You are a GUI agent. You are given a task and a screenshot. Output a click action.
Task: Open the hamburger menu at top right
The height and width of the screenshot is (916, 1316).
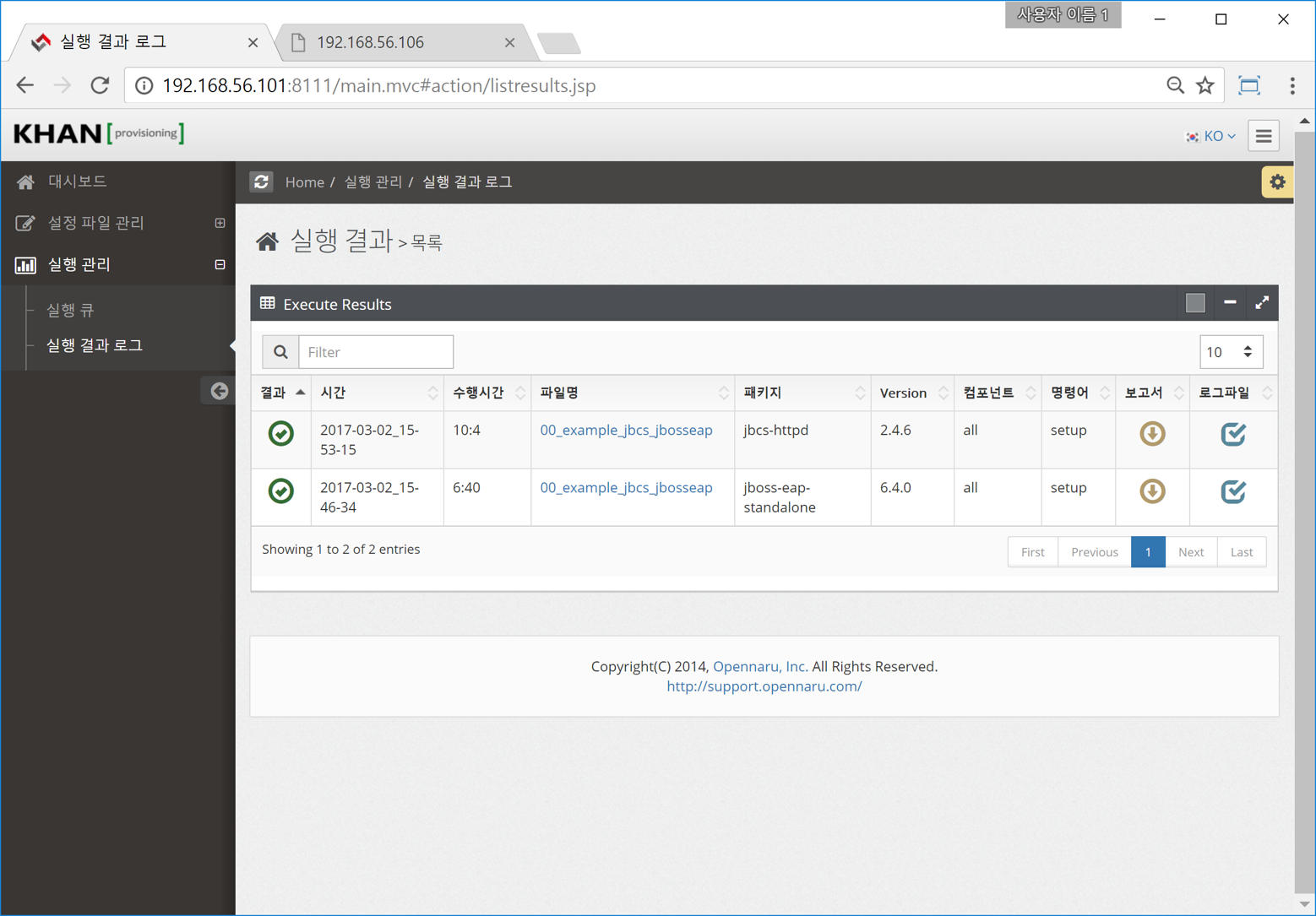(1263, 136)
